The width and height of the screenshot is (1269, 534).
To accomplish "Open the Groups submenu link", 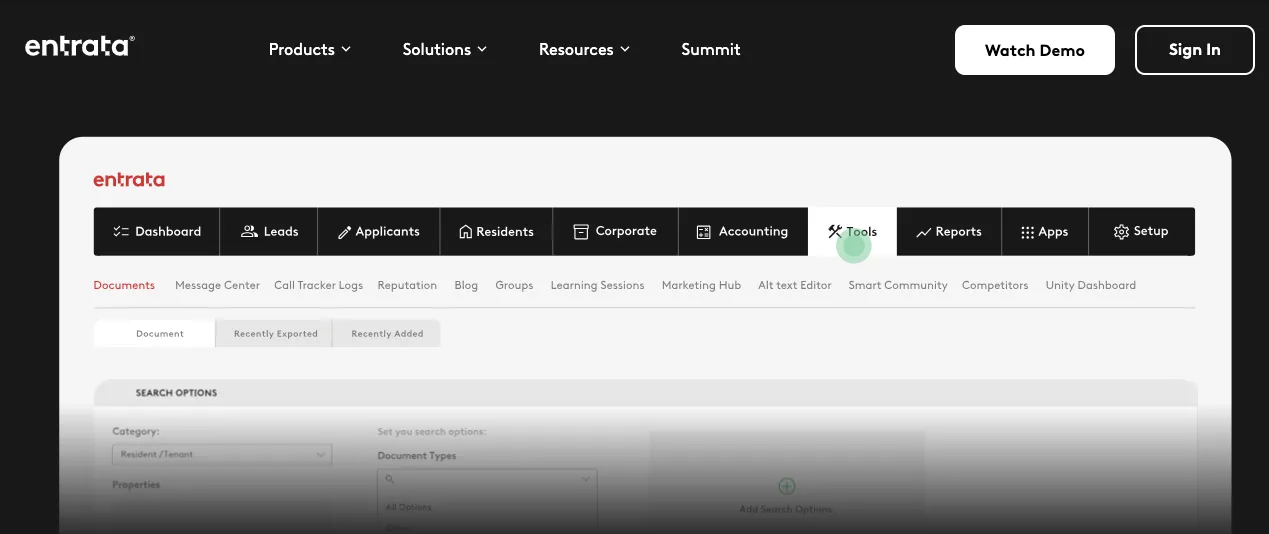I will (x=514, y=285).
